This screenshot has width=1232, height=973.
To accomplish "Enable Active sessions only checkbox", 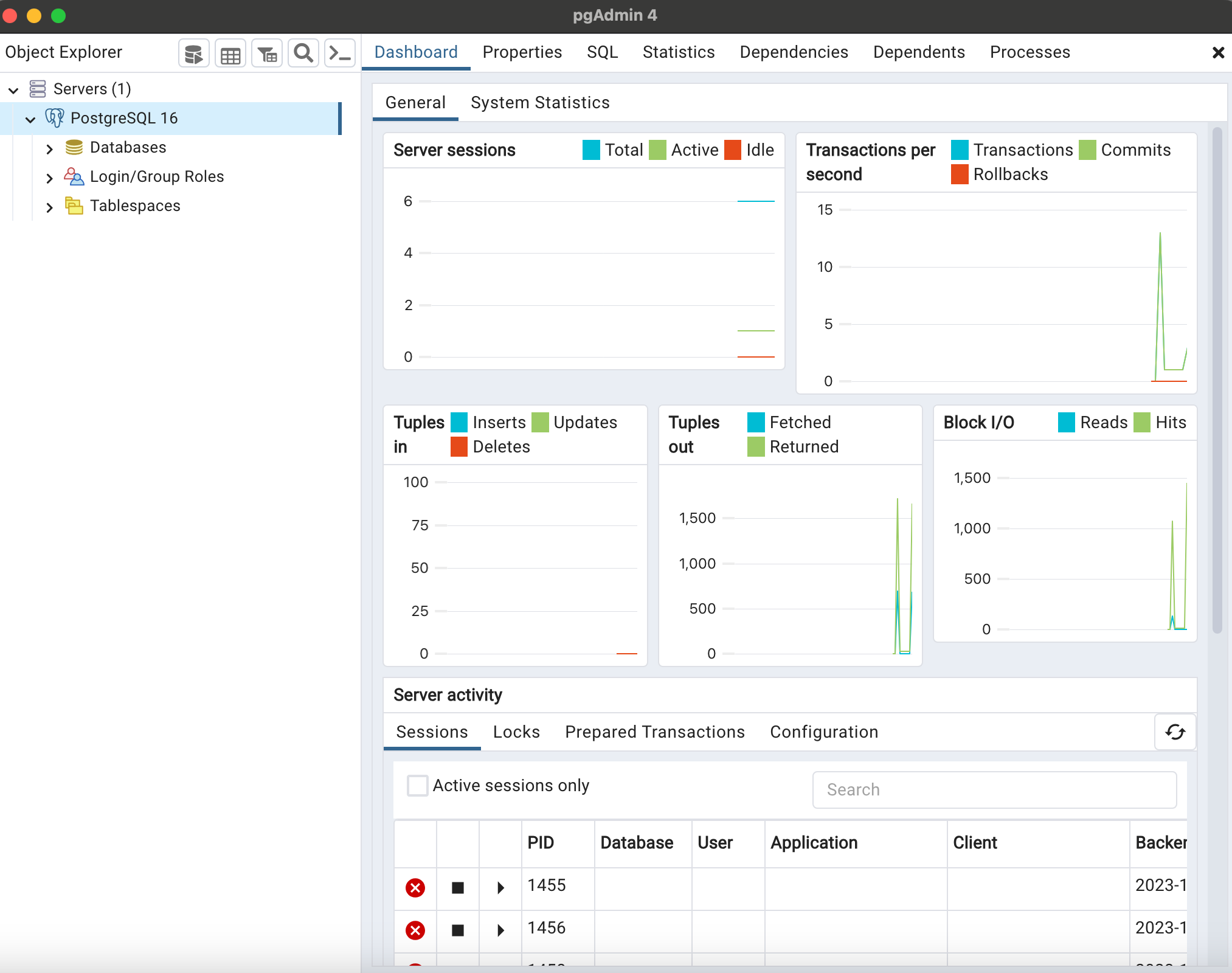I will coord(418,785).
